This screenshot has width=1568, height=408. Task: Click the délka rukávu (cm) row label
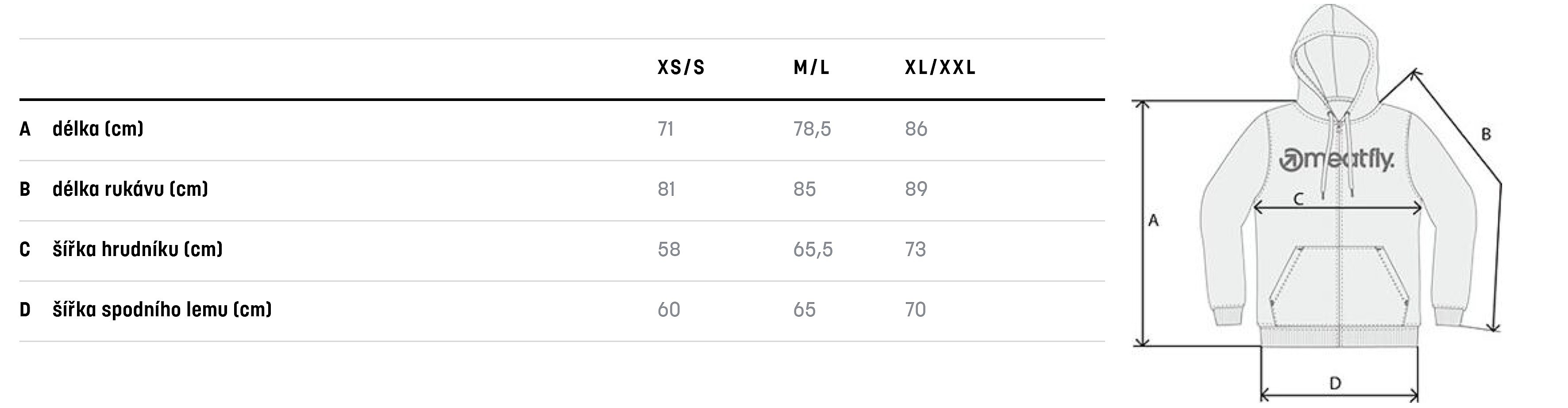pyautogui.click(x=130, y=190)
